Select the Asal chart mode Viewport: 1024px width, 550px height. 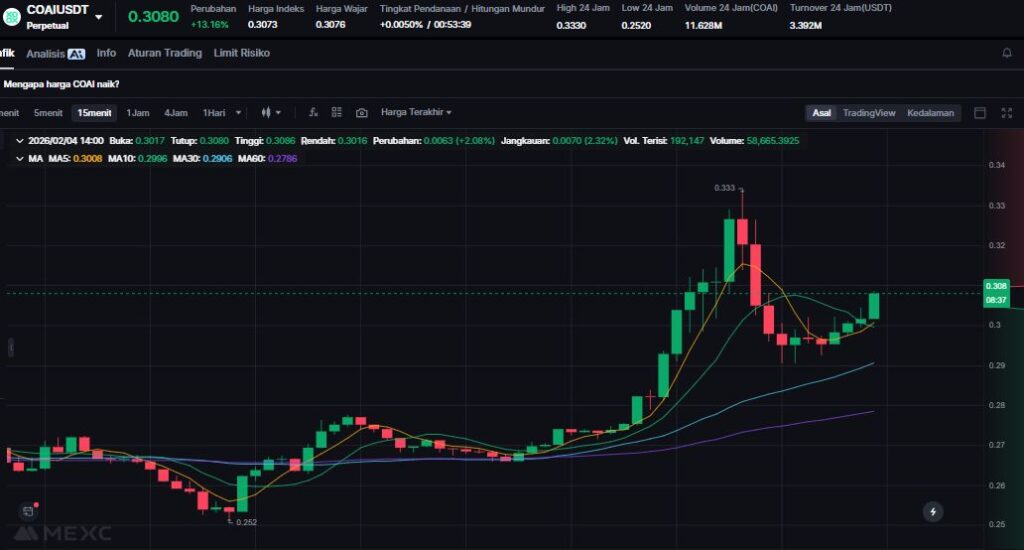821,113
